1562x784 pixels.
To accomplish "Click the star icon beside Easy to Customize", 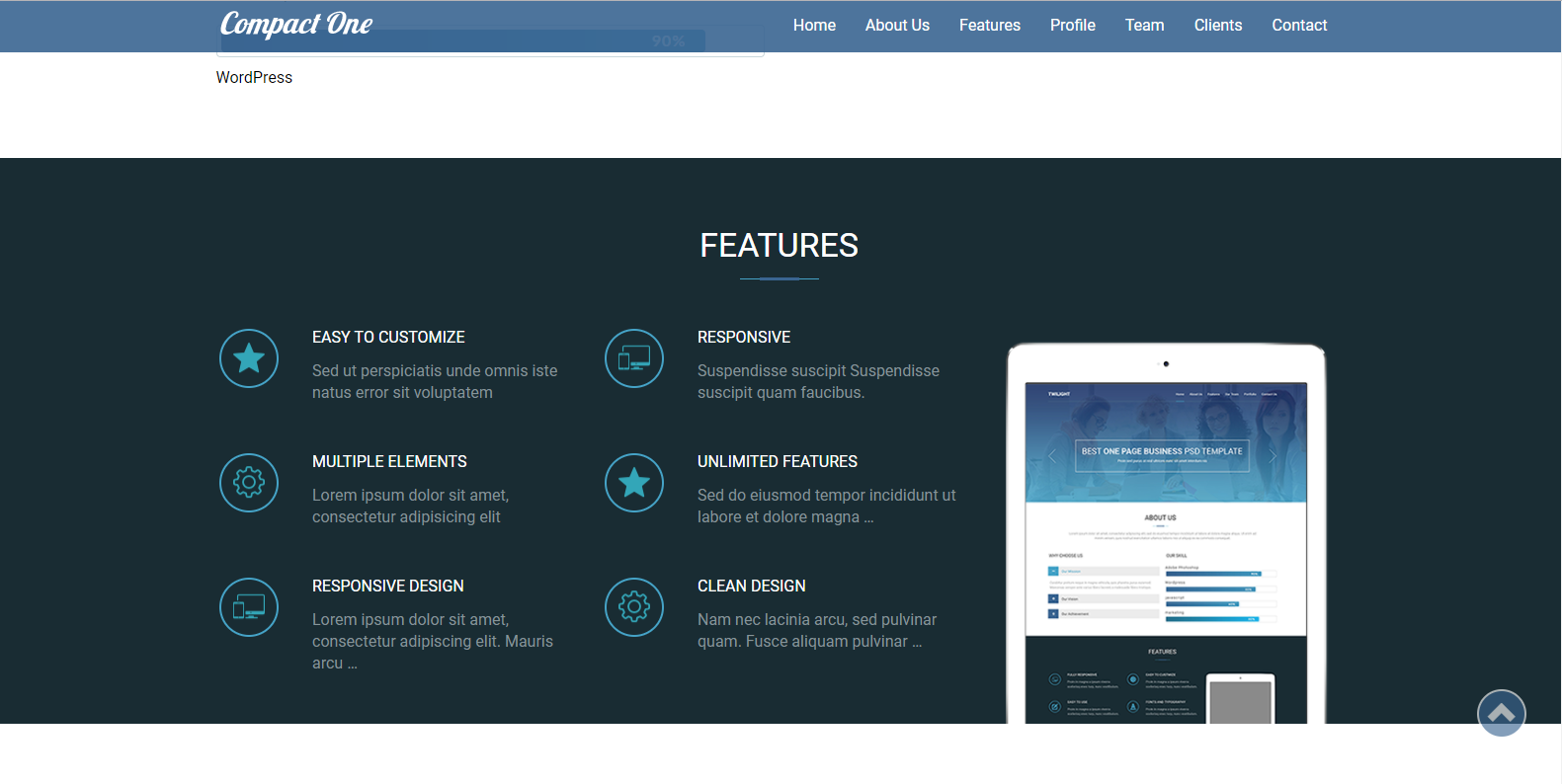I will point(249,358).
